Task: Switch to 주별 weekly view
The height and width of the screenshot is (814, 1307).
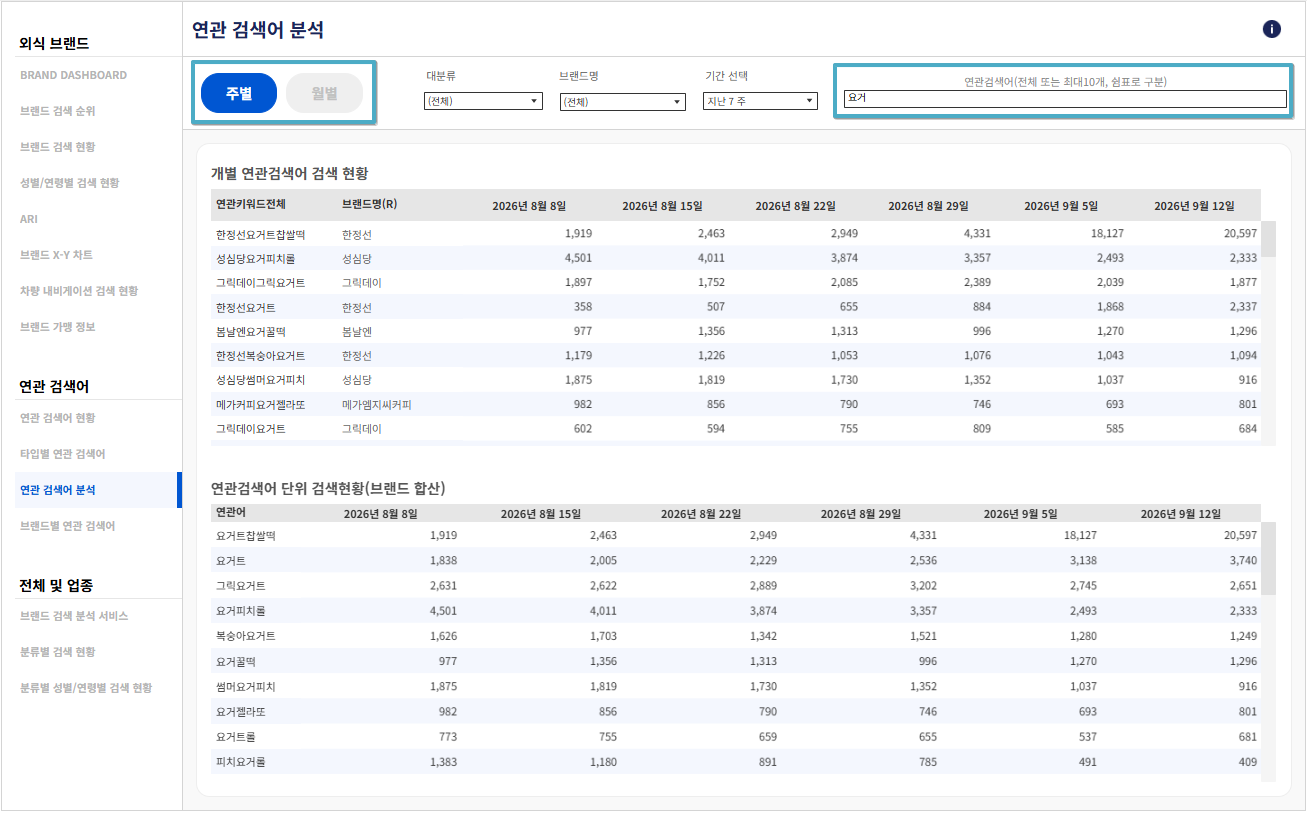Action: click(239, 93)
